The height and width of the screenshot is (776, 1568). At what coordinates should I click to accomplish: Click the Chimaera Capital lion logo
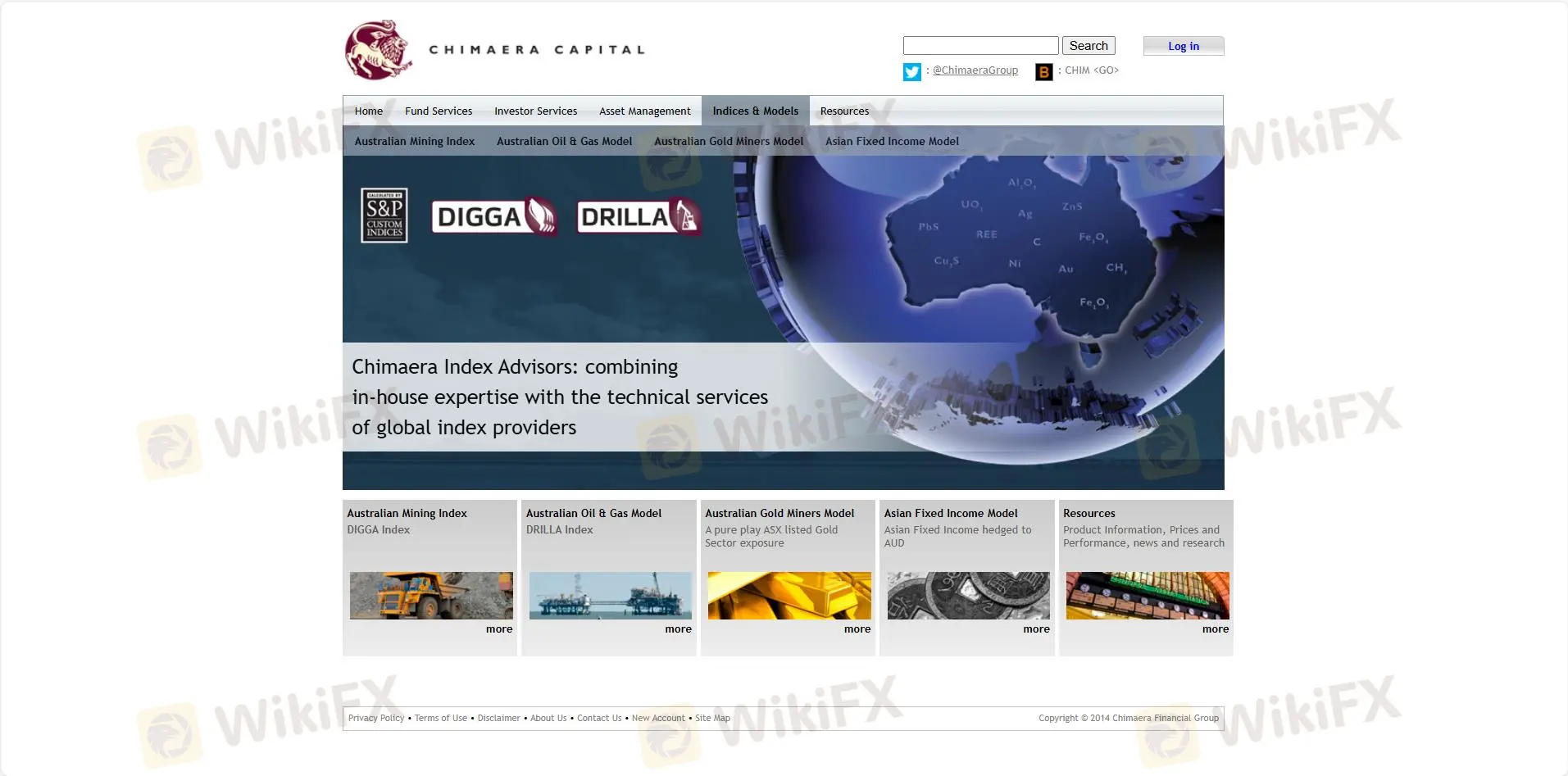click(x=378, y=50)
